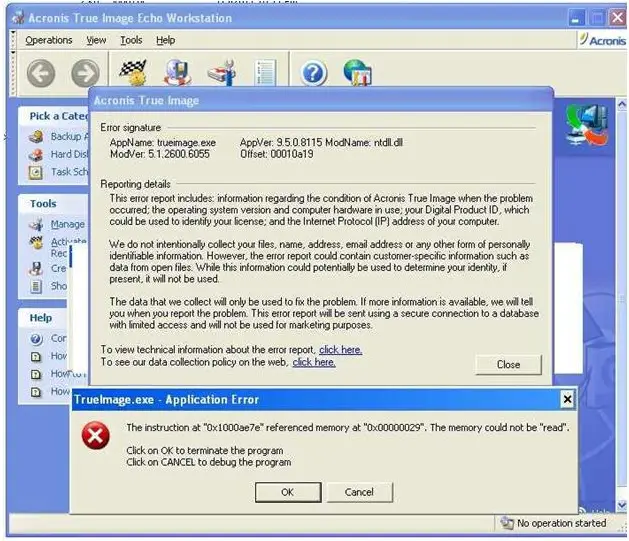Click the help question icon beside Con
Image resolution: width=629 pixels, height=541 pixels.
(36, 339)
